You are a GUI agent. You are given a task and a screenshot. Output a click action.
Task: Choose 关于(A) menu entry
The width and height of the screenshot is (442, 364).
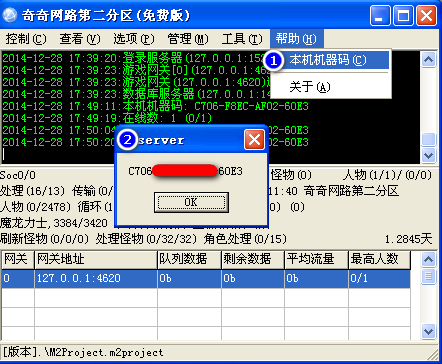click(x=331, y=87)
